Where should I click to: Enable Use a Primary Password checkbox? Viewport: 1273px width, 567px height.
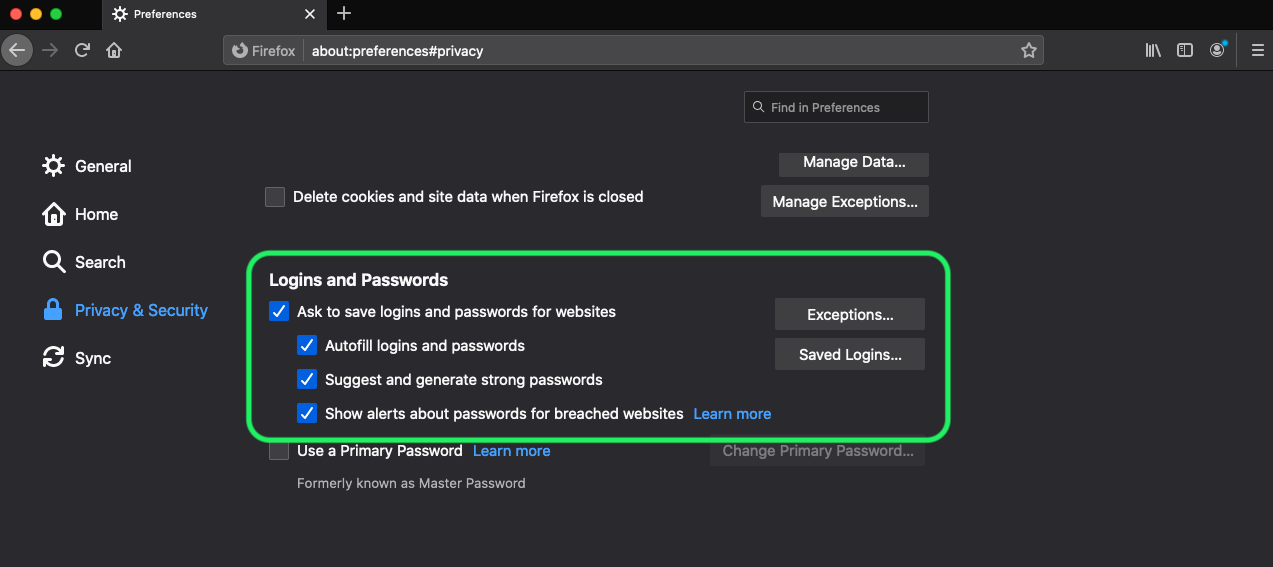pyautogui.click(x=279, y=451)
